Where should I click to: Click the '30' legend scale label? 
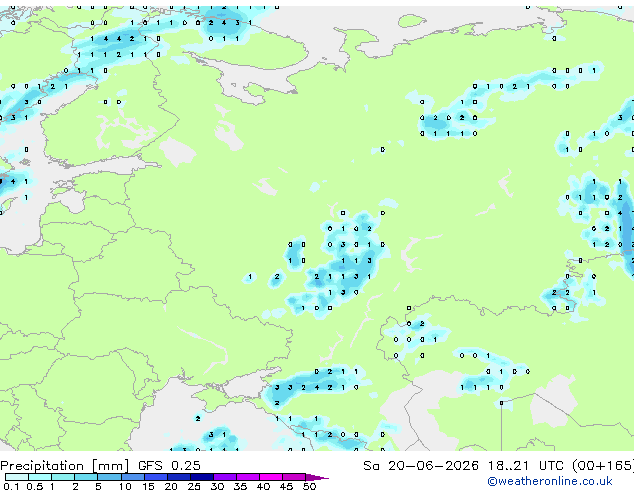[x=217, y=486]
